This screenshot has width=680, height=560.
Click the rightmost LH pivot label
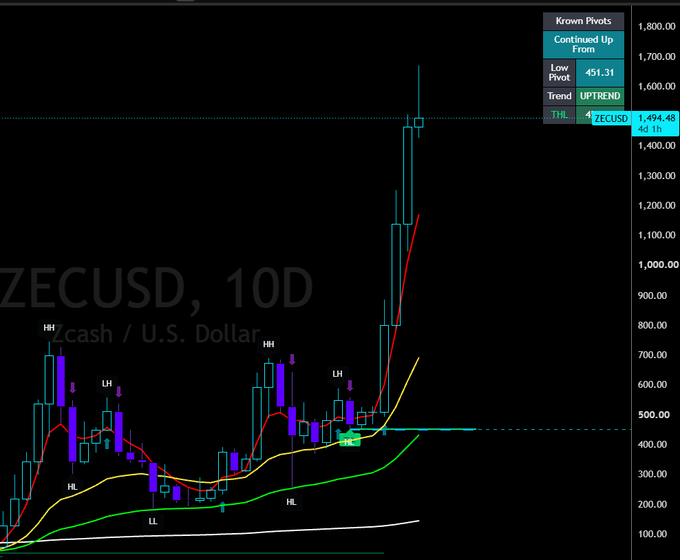(337, 374)
